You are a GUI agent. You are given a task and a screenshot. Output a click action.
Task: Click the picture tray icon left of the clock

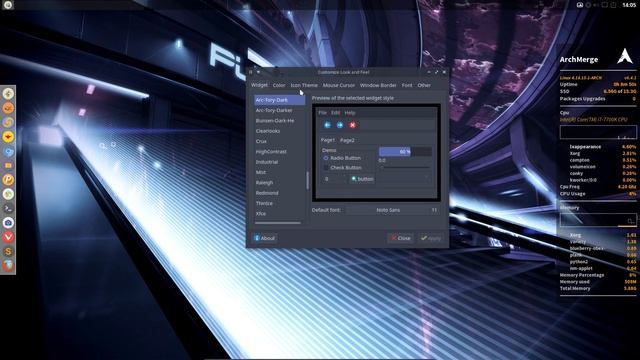click(580, 5)
